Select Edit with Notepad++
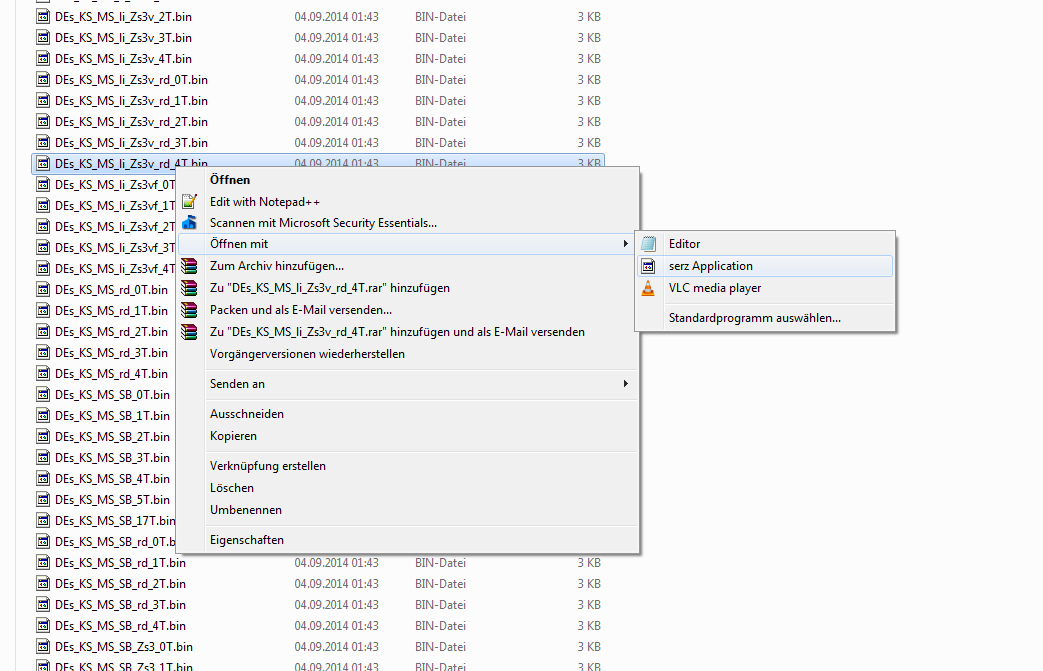The width and height of the screenshot is (1043, 671). tap(265, 201)
